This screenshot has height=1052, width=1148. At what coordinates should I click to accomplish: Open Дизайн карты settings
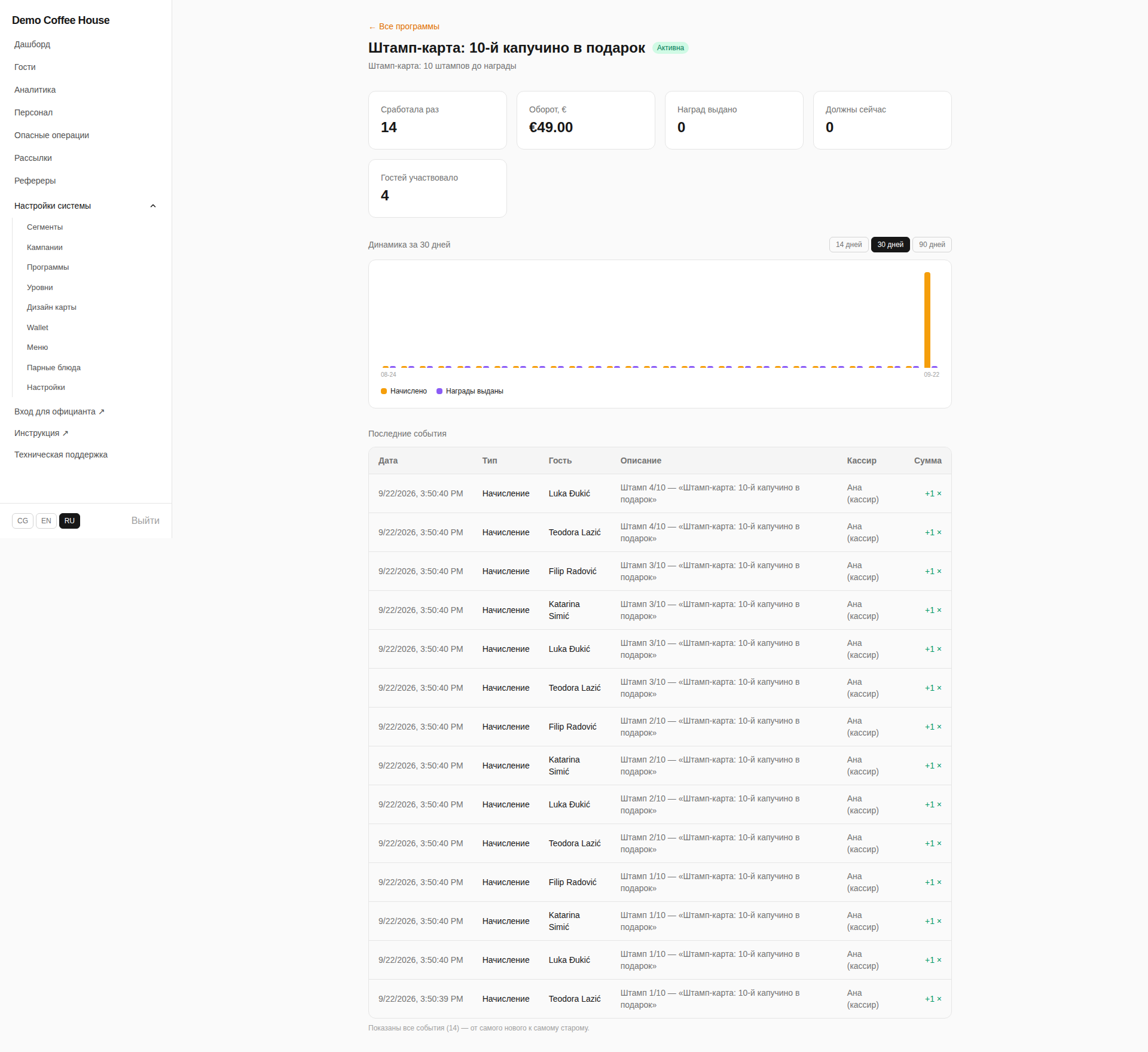pos(51,307)
